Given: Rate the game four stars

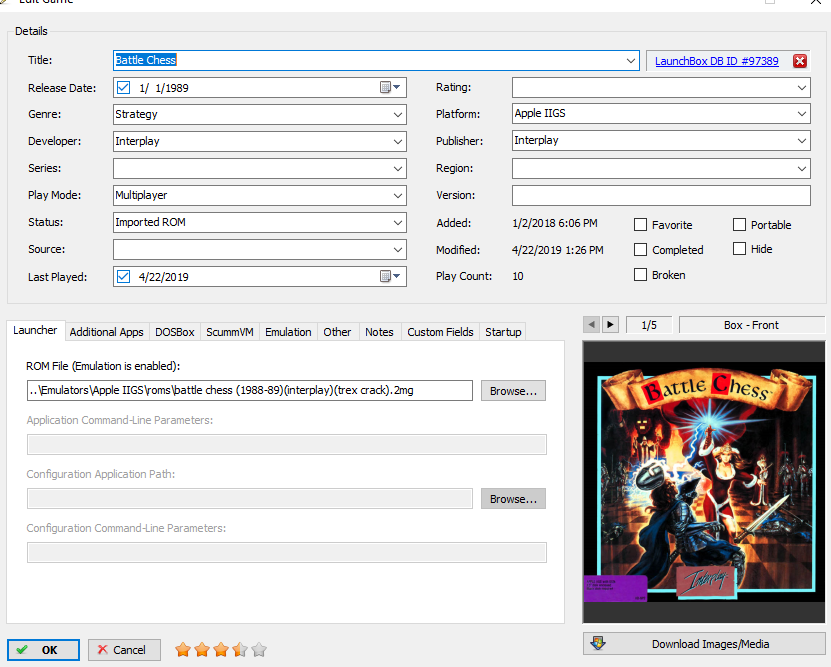Looking at the screenshot, I should click(240, 650).
